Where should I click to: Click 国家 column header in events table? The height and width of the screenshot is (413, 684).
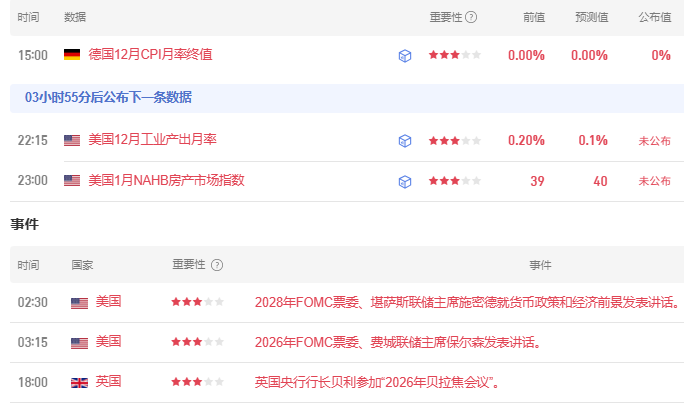pyautogui.click(x=82, y=265)
